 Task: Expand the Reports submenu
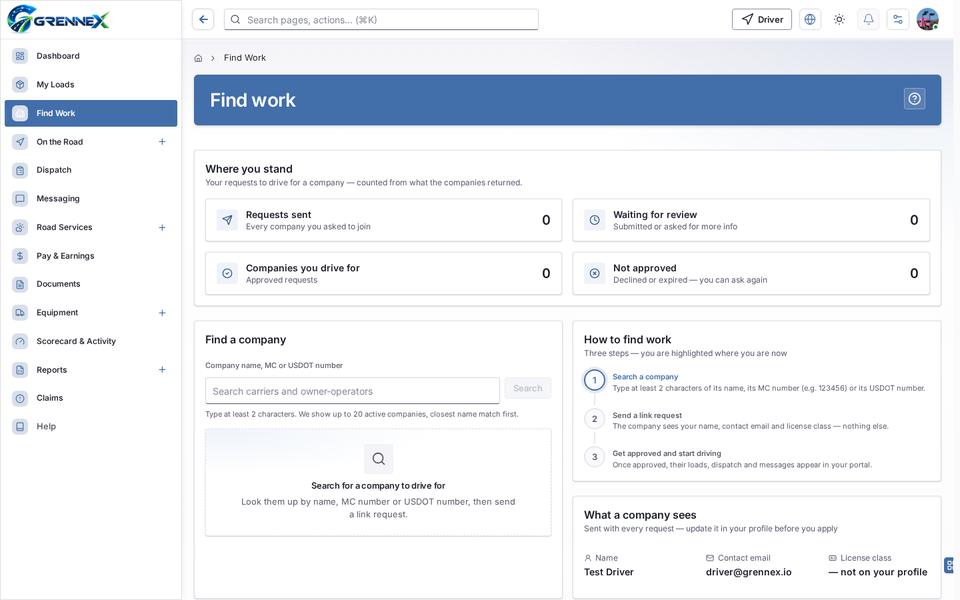click(x=162, y=370)
